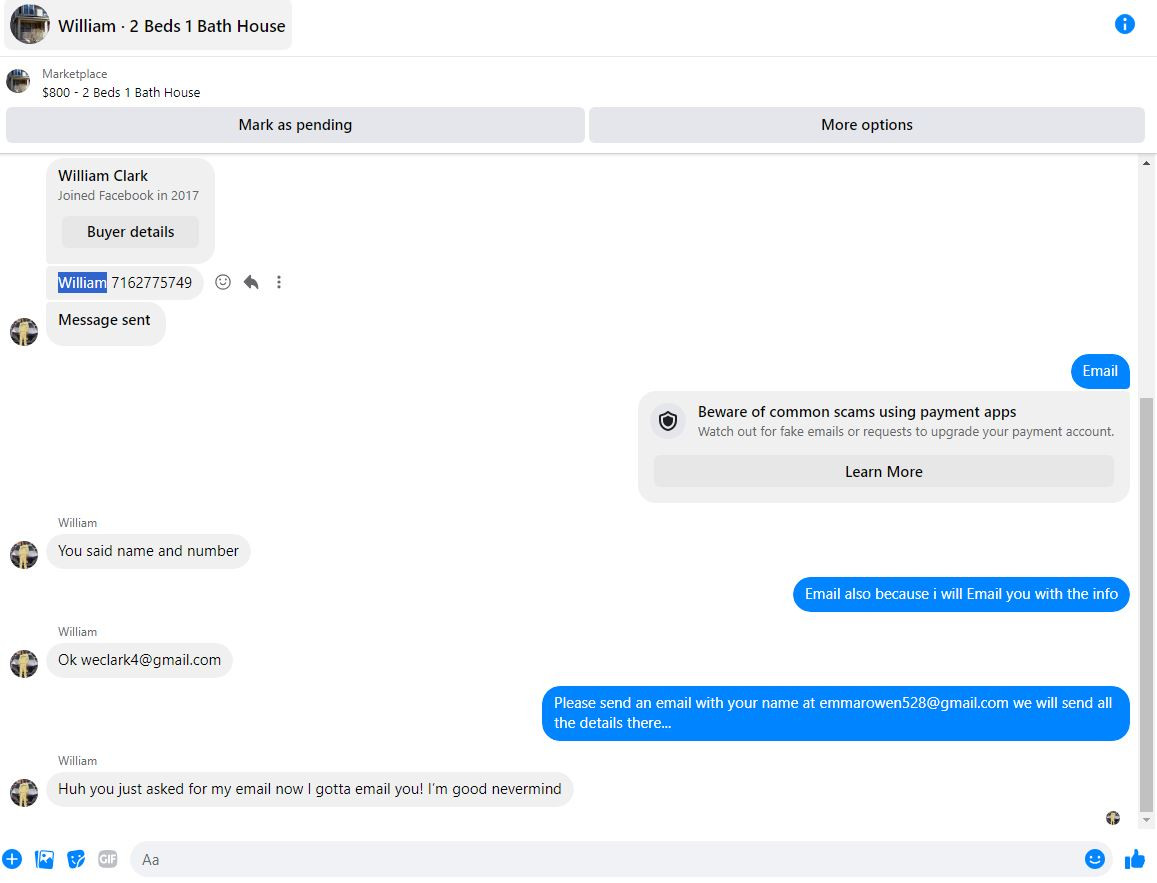Reply to the 7162775749 message
The width and height of the screenshot is (1157, 883).
(x=251, y=282)
